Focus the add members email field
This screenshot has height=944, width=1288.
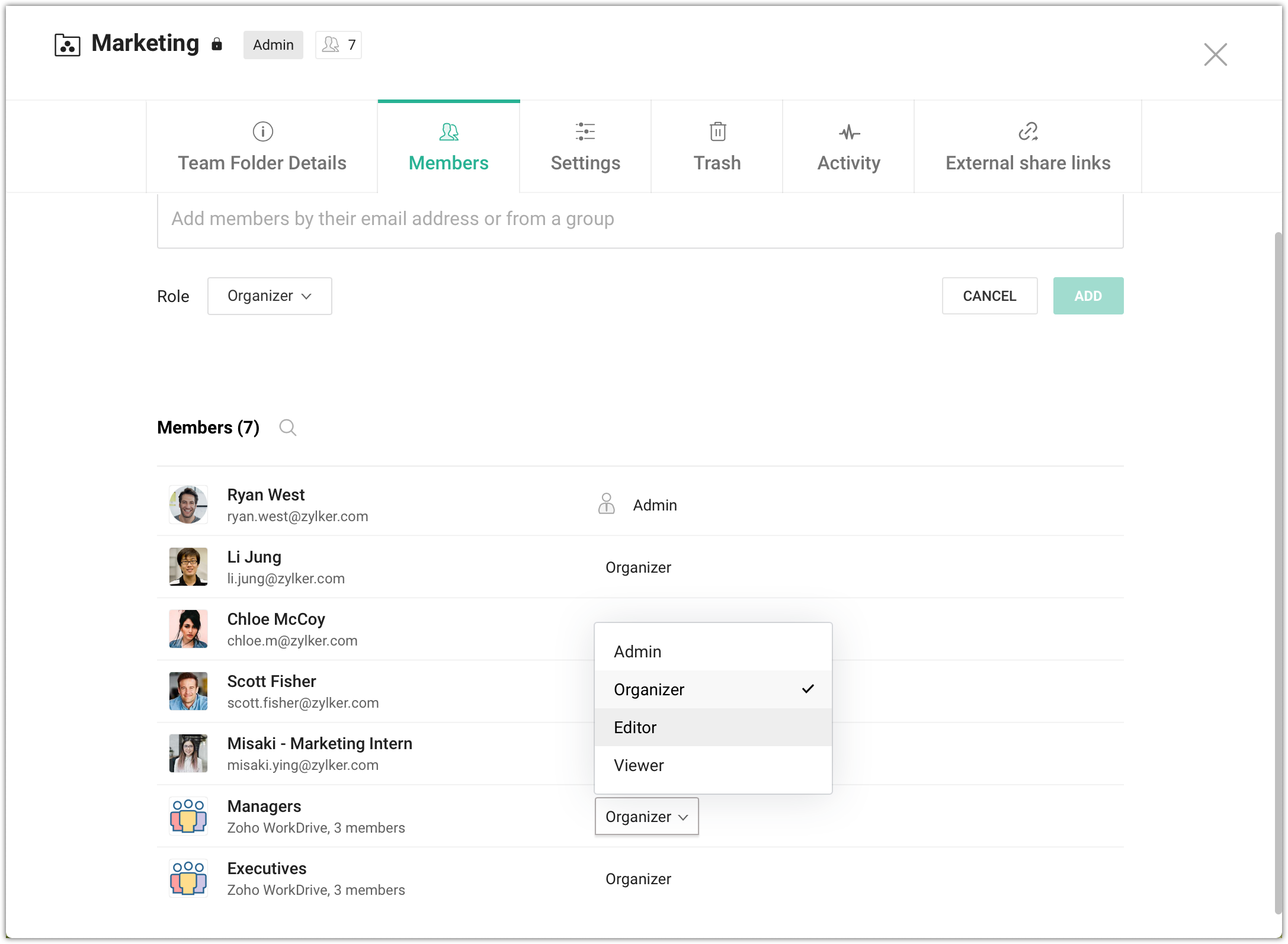pos(640,219)
